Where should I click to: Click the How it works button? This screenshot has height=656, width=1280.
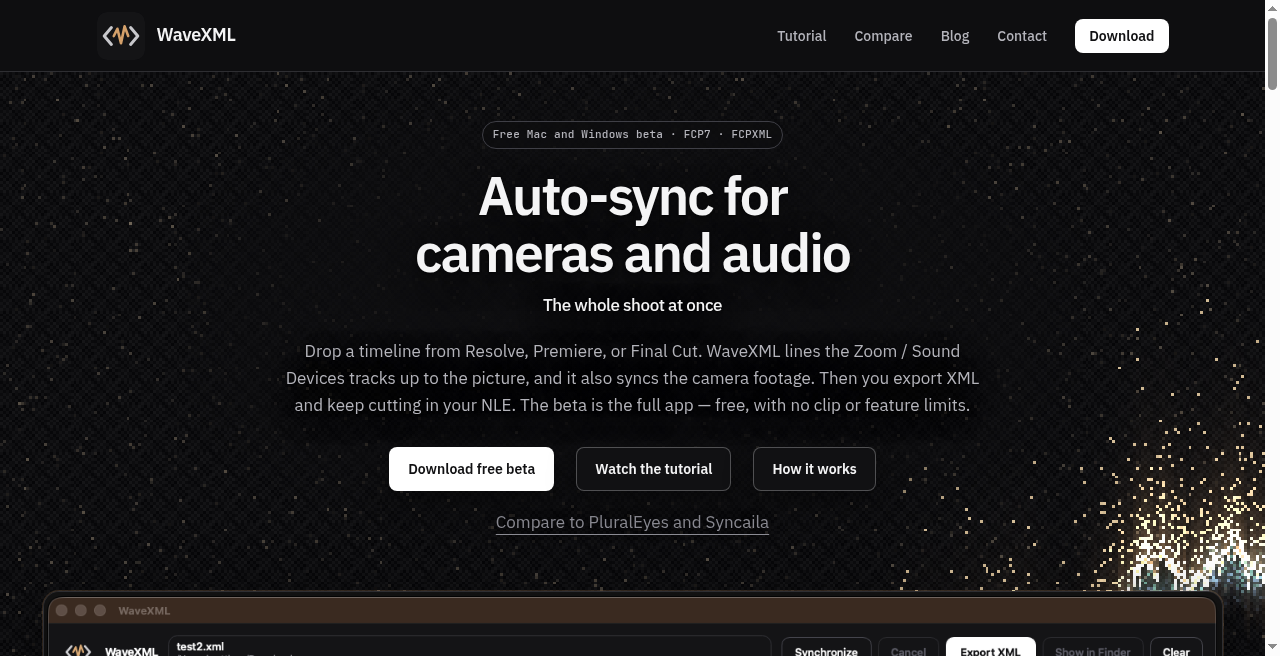[814, 469]
